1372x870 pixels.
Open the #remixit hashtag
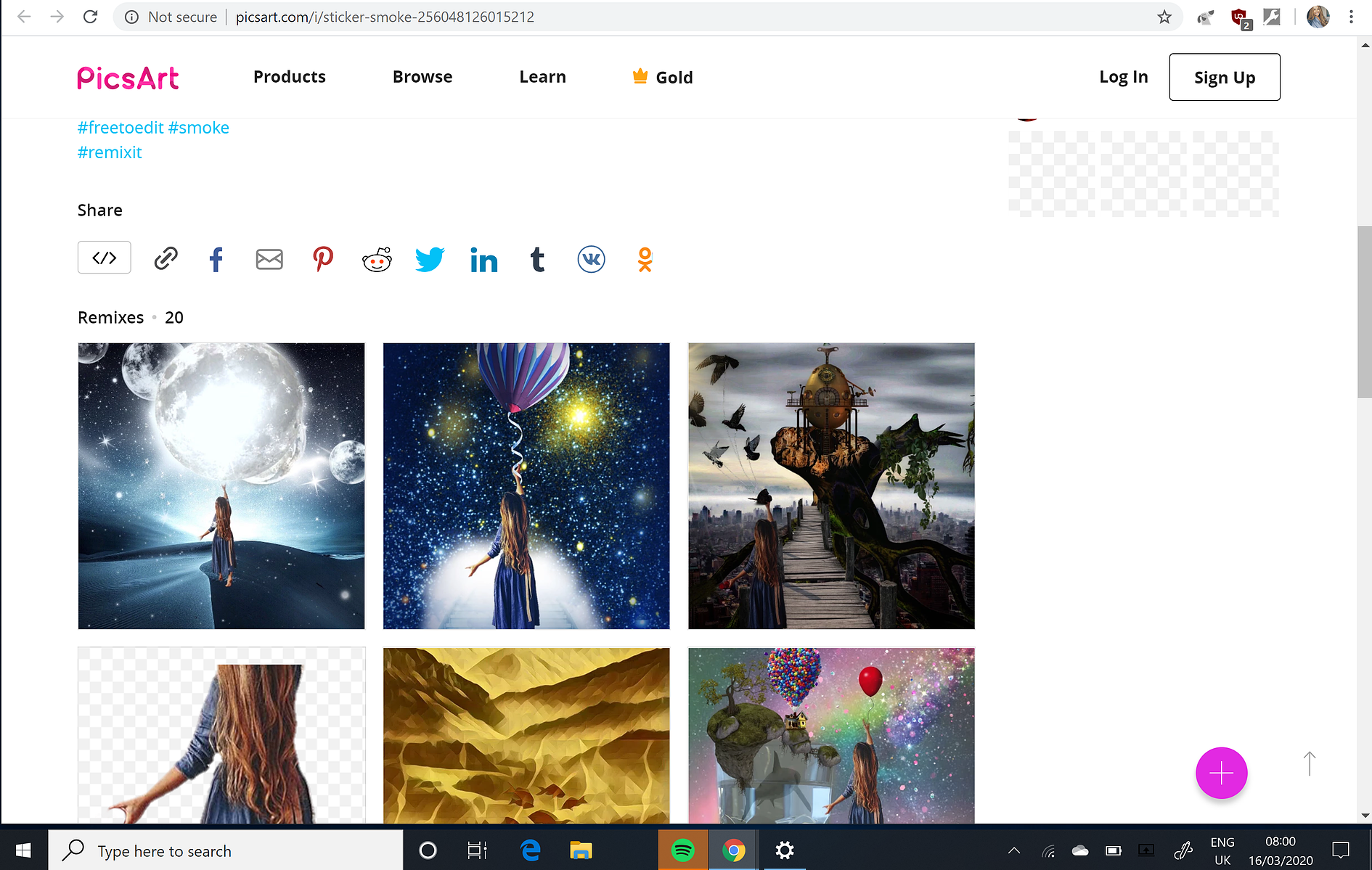110,152
